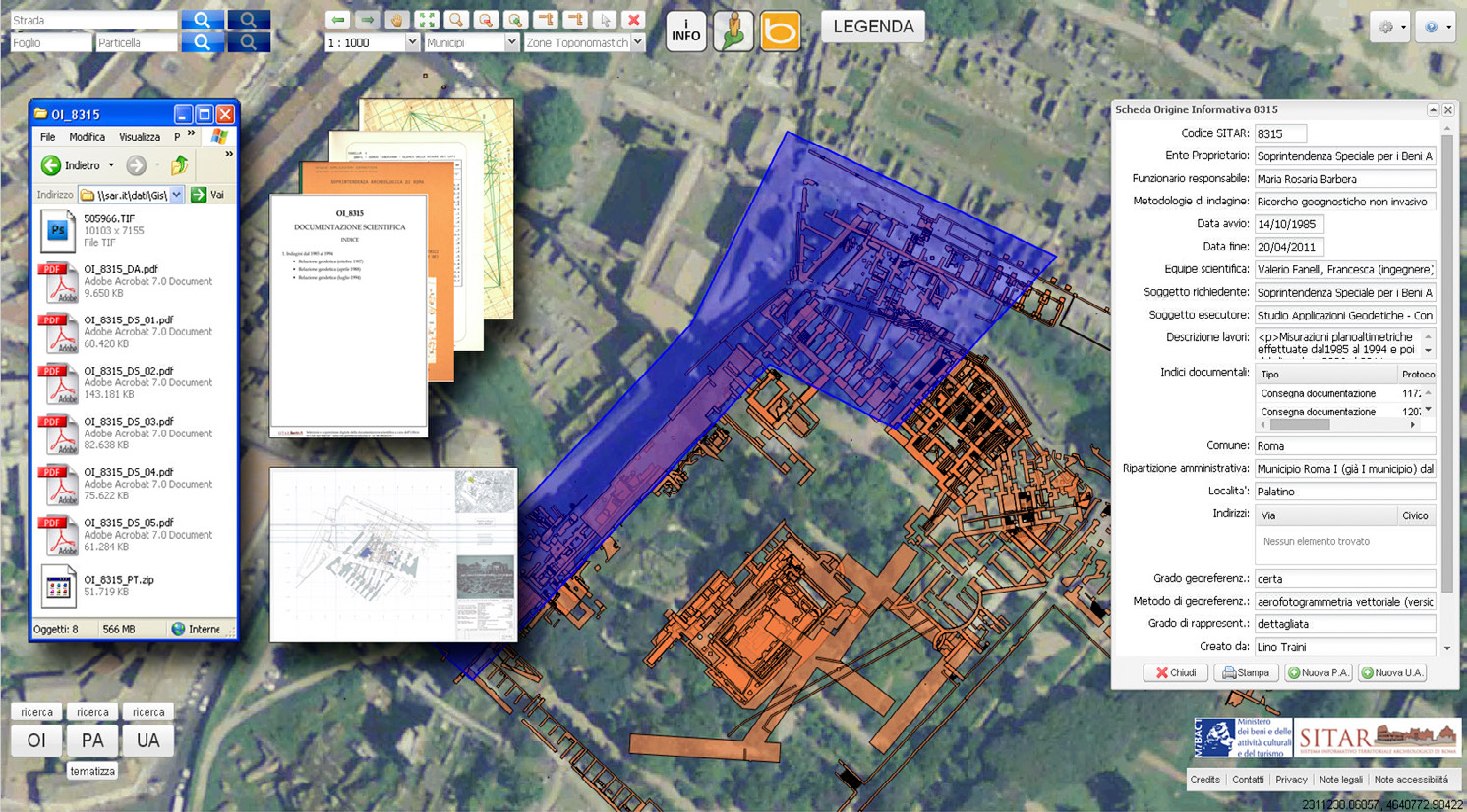Click the Protoco column header

[x=1417, y=375]
